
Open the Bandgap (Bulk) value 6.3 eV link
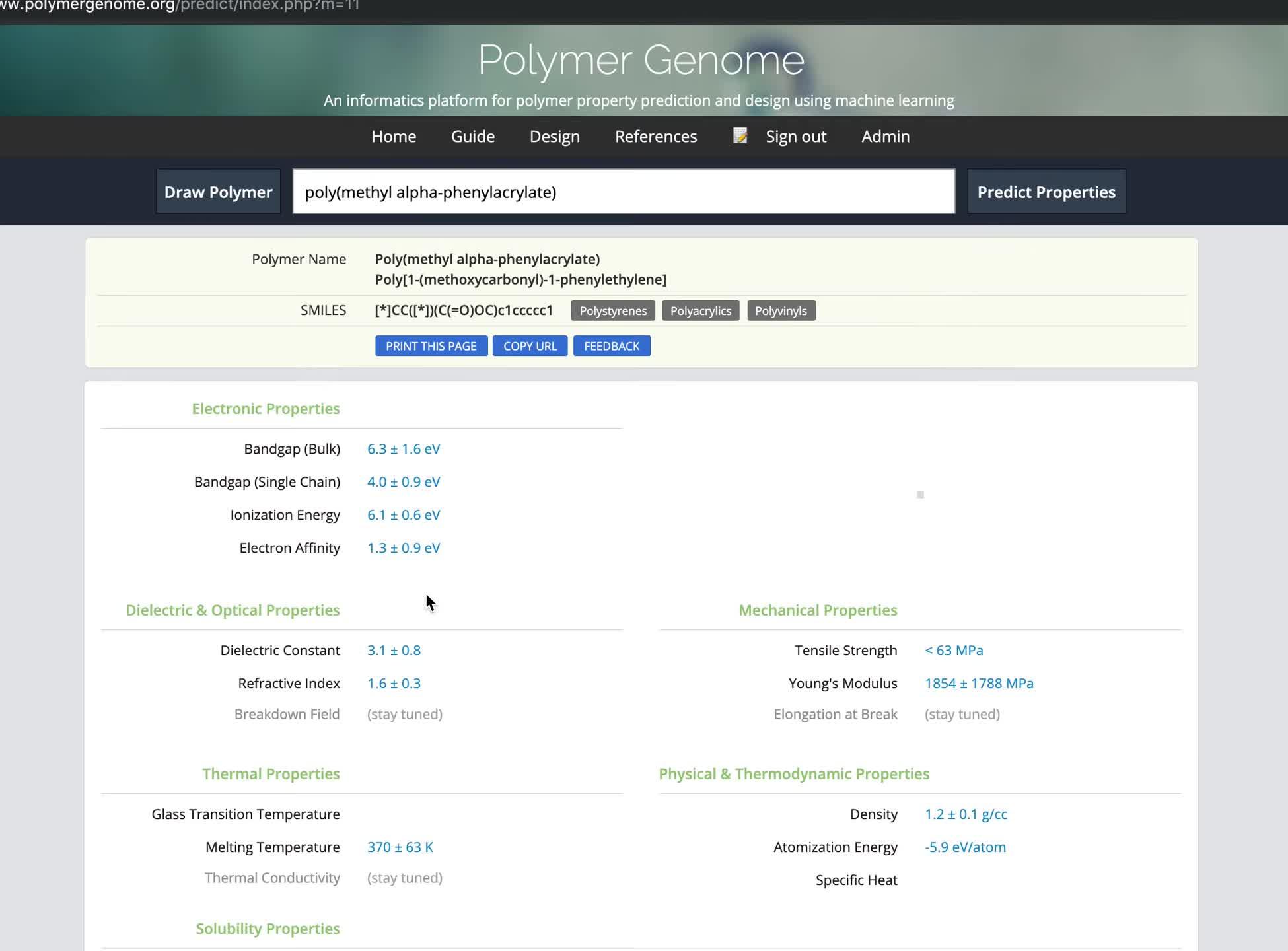click(x=404, y=448)
